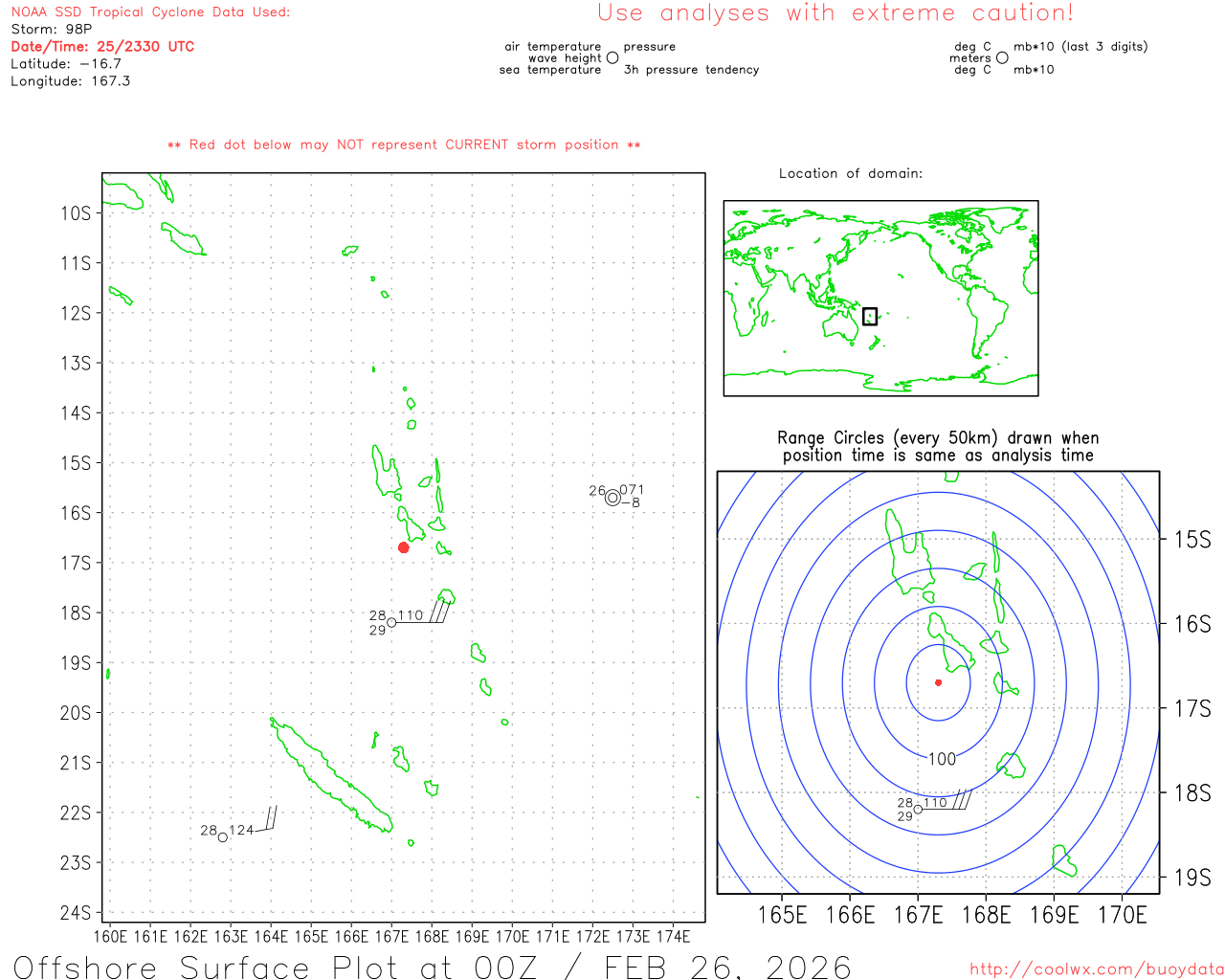
Task: Click the 'air temperature' legend label
Action: [x=553, y=47]
